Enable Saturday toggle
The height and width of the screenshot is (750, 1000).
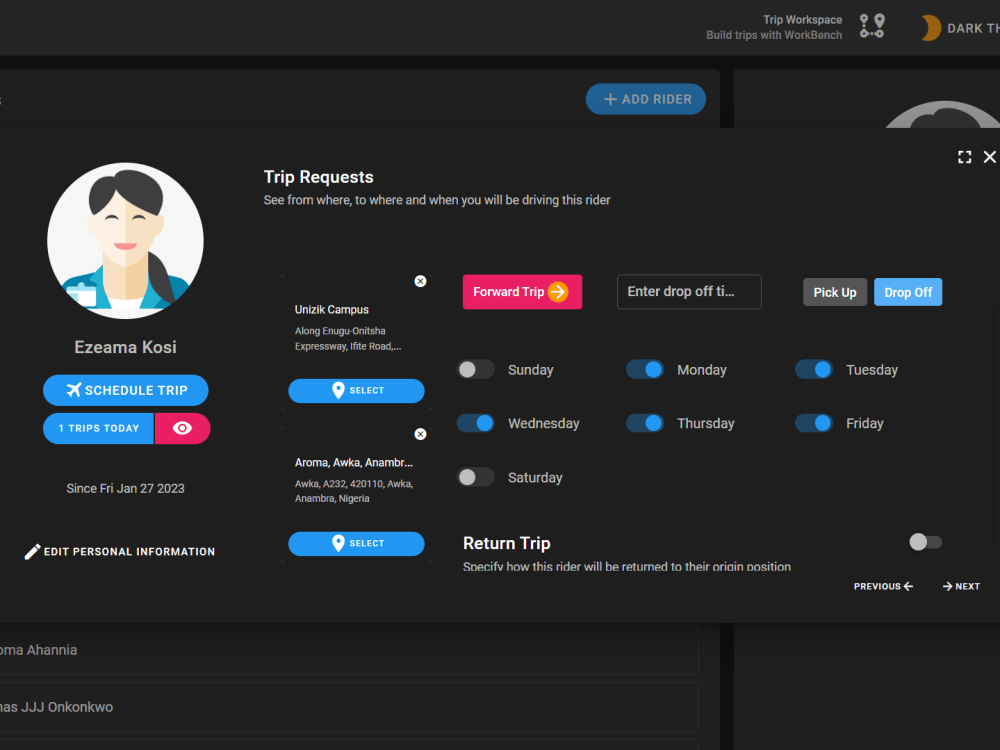click(x=476, y=478)
